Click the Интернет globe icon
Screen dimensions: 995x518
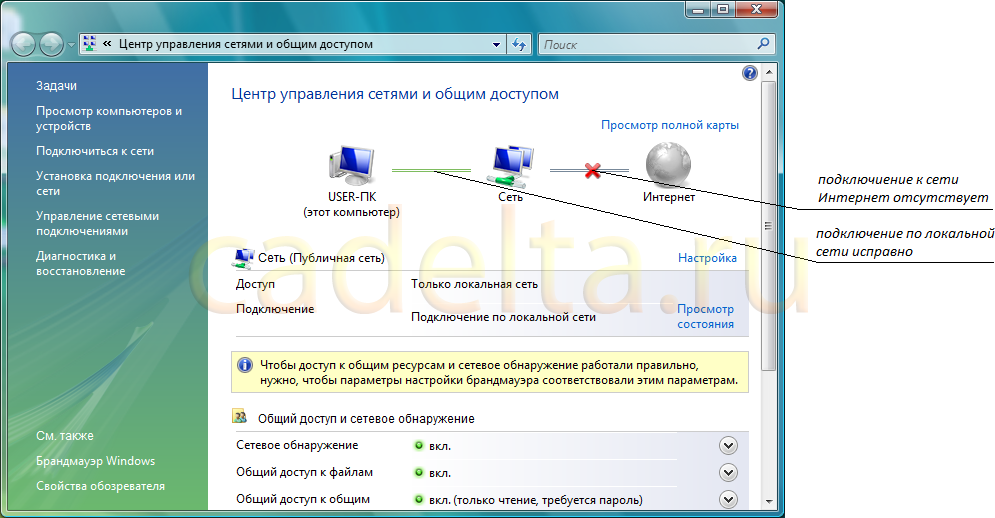[668, 164]
